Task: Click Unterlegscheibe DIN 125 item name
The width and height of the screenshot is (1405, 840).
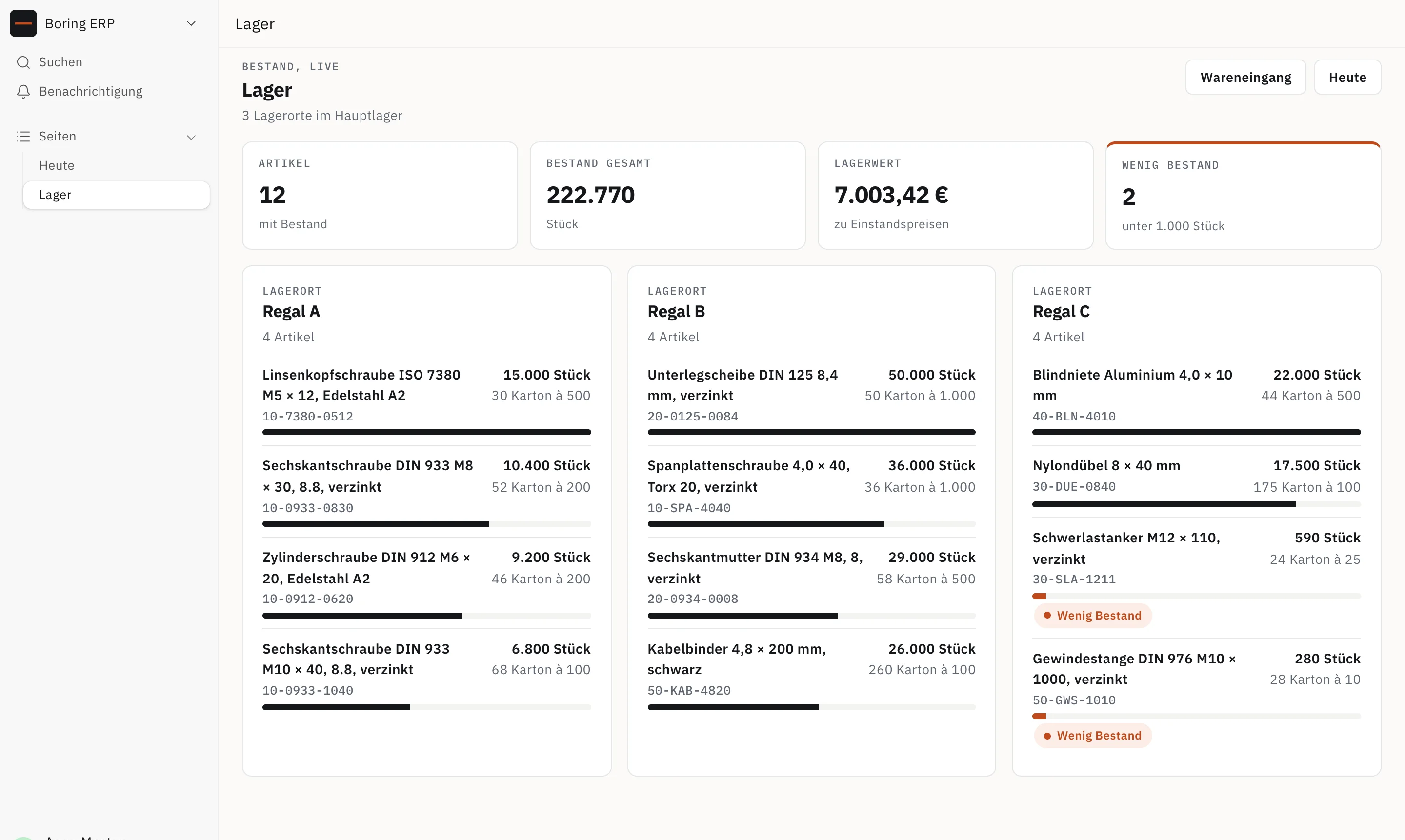Action: (x=742, y=385)
